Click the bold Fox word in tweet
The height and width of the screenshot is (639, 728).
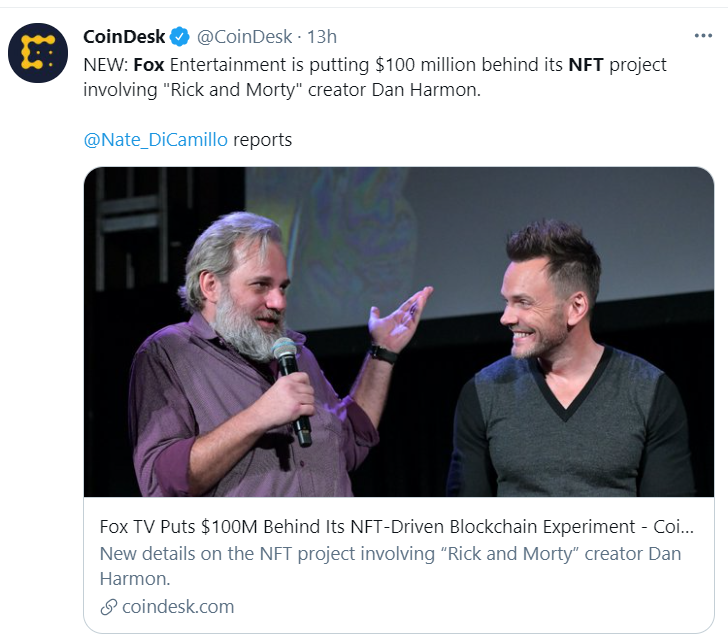[149, 65]
